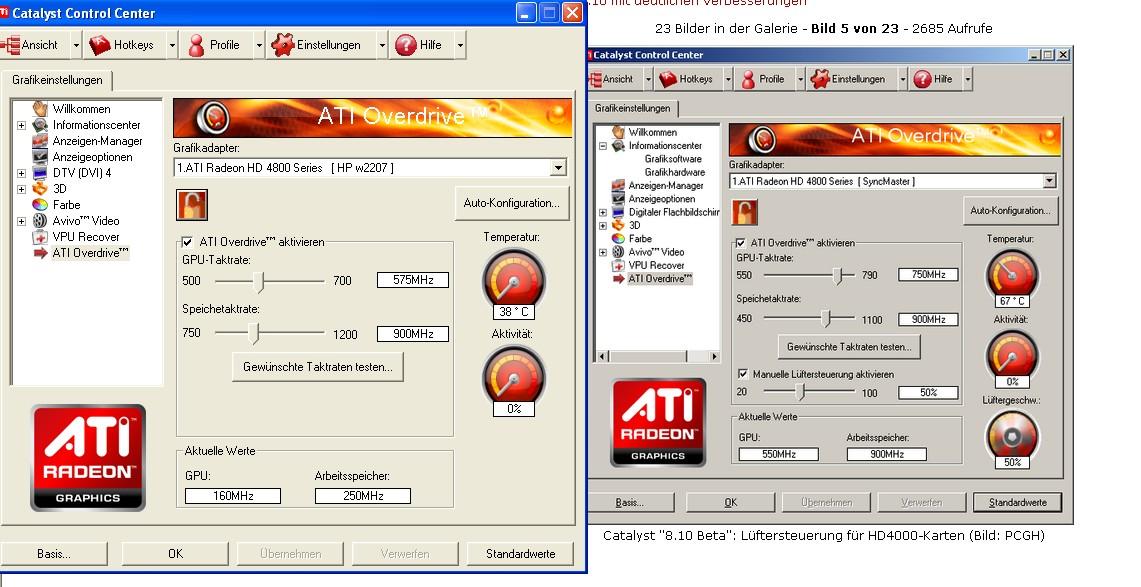Viewport: 1141px width, 587px height.
Task: Select Willkommen in right window tree
Action: click(653, 132)
